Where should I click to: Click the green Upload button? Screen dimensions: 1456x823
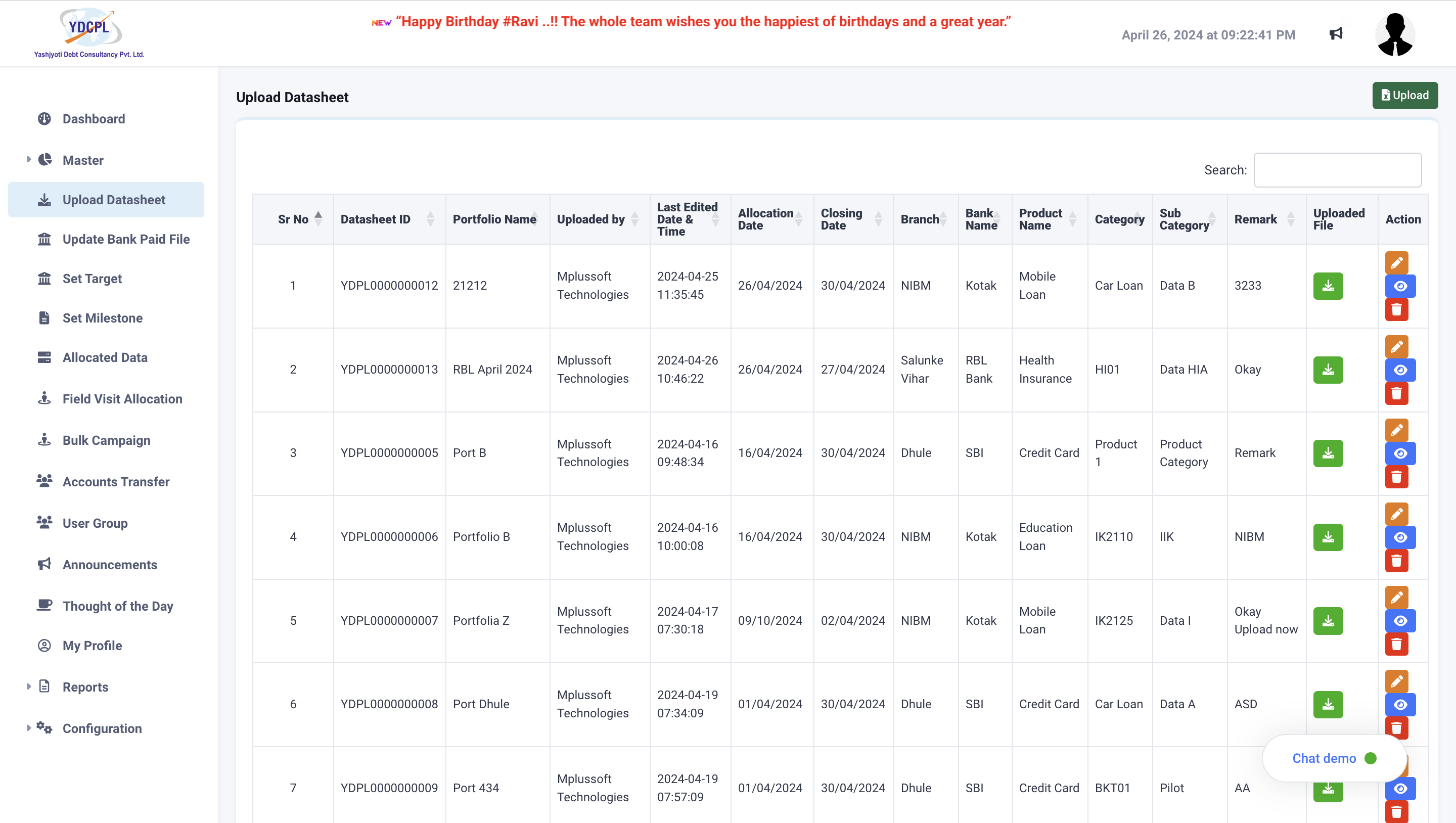(1404, 96)
